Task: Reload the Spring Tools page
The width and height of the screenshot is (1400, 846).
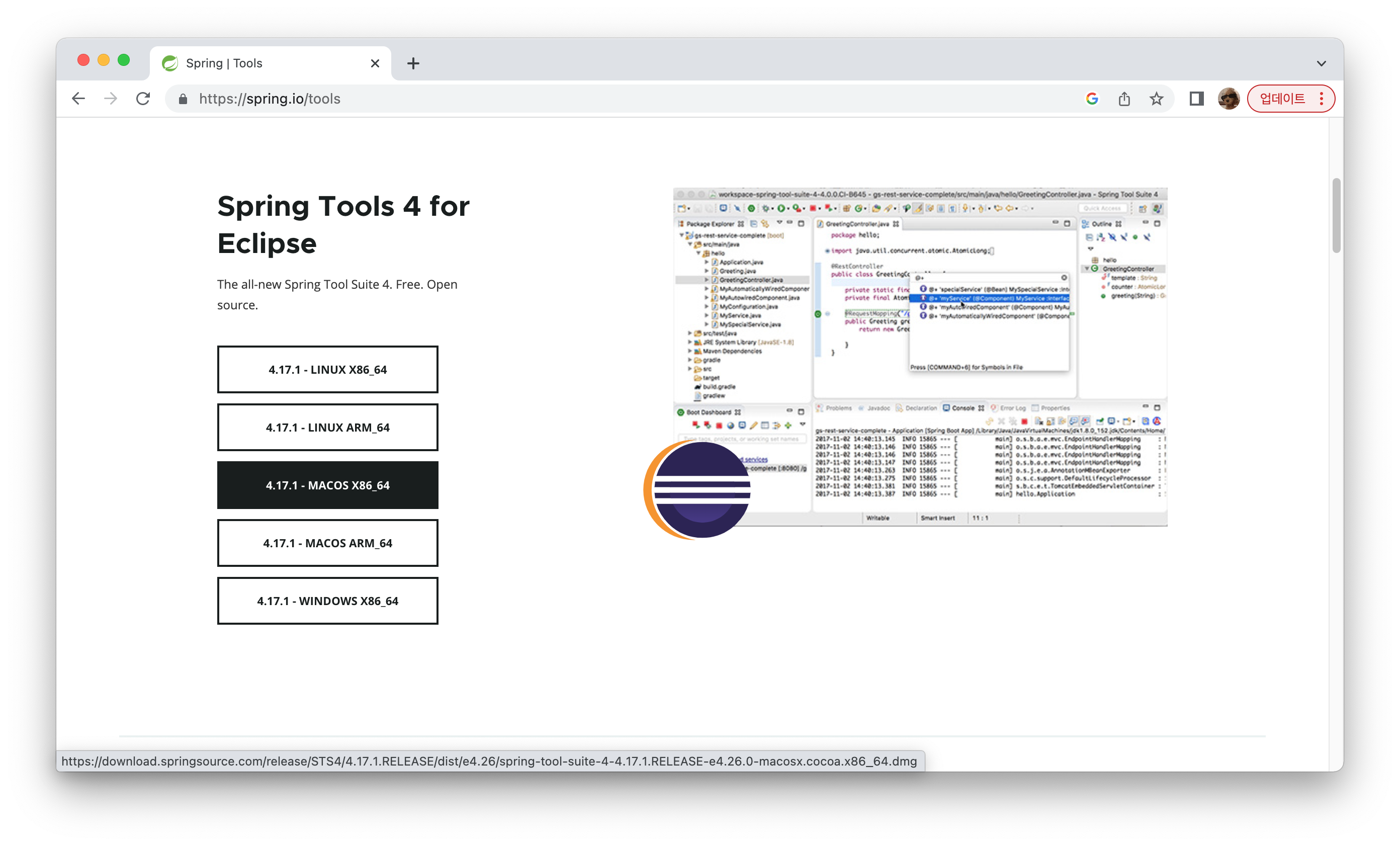Action: pyautogui.click(x=143, y=99)
